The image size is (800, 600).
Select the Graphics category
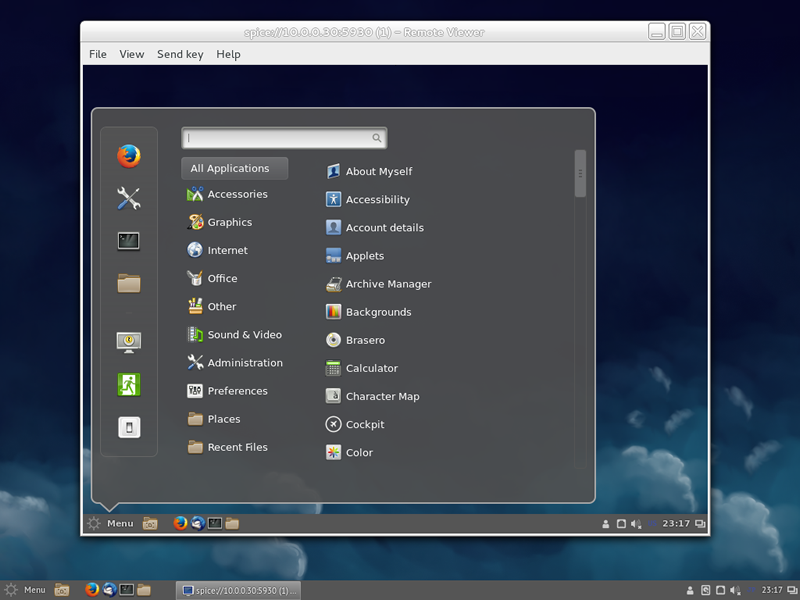220,222
